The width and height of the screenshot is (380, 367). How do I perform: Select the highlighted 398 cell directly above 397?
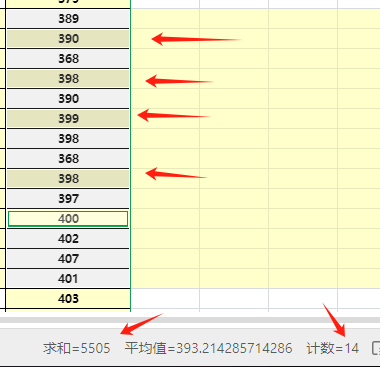[x=68, y=179]
